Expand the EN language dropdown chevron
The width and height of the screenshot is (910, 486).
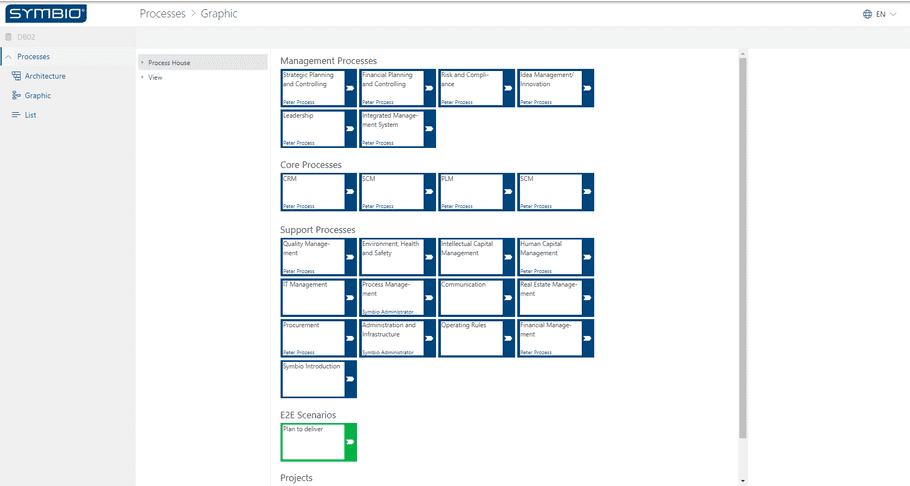coord(893,14)
